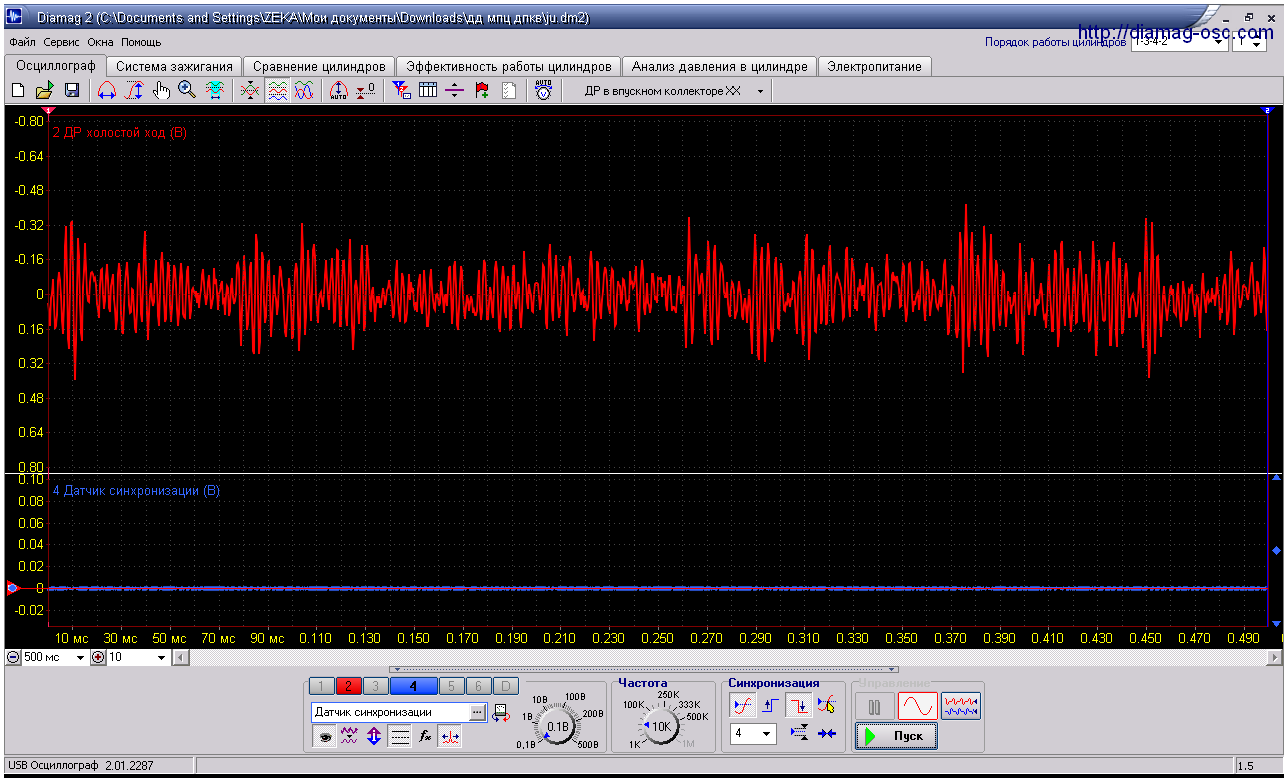Image resolution: width=1288 pixels, height=778 pixels.
Task: Open the Помощь menu
Action: pos(141,42)
